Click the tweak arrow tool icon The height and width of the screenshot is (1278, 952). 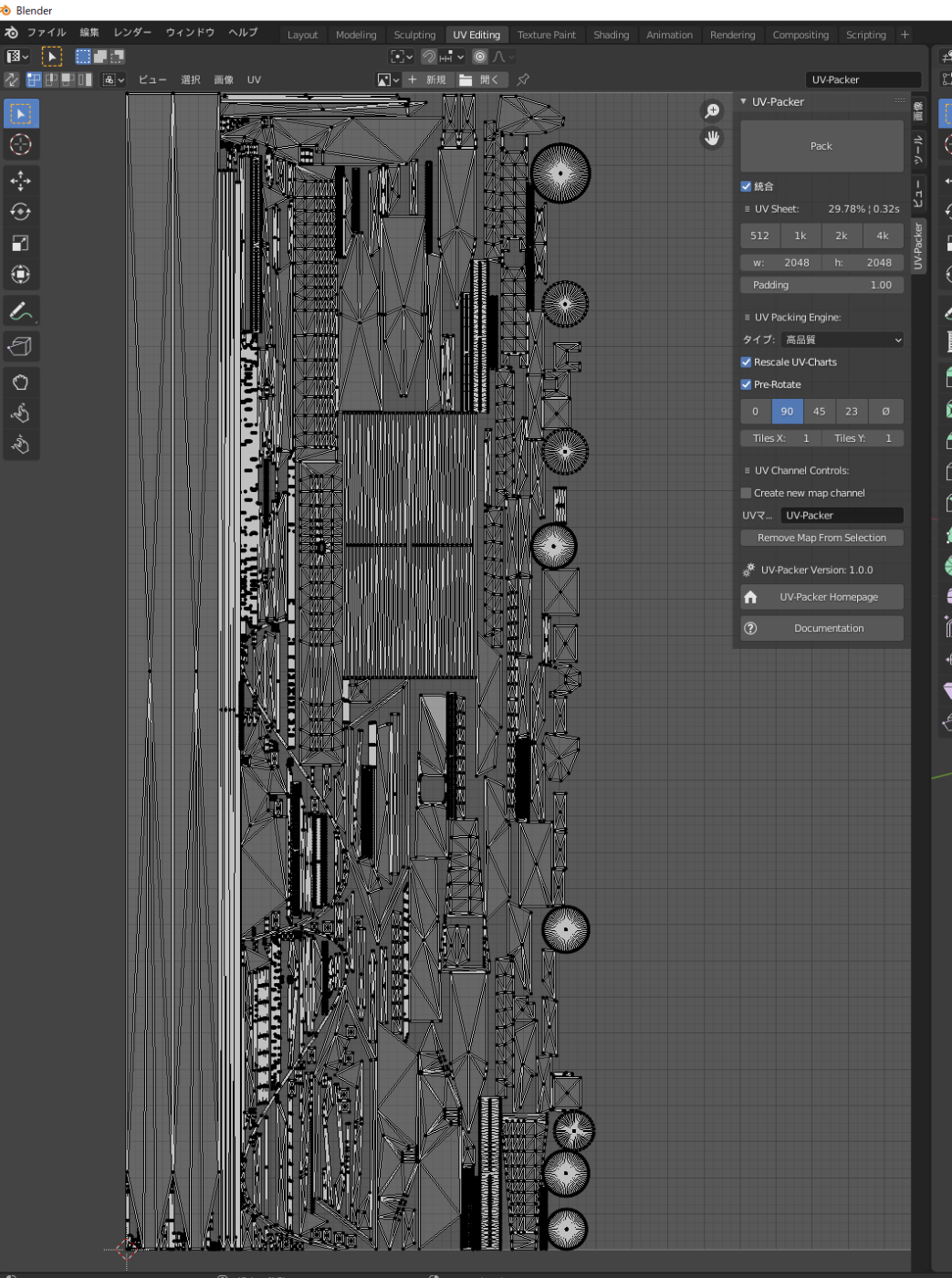pos(52,57)
